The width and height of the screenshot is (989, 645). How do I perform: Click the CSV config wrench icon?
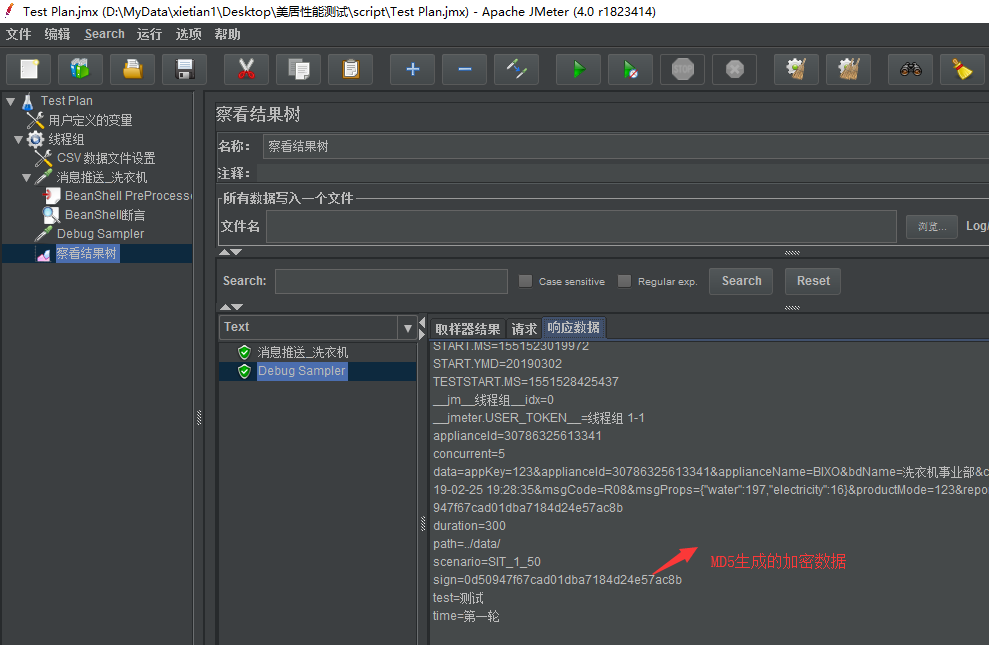click(44, 158)
